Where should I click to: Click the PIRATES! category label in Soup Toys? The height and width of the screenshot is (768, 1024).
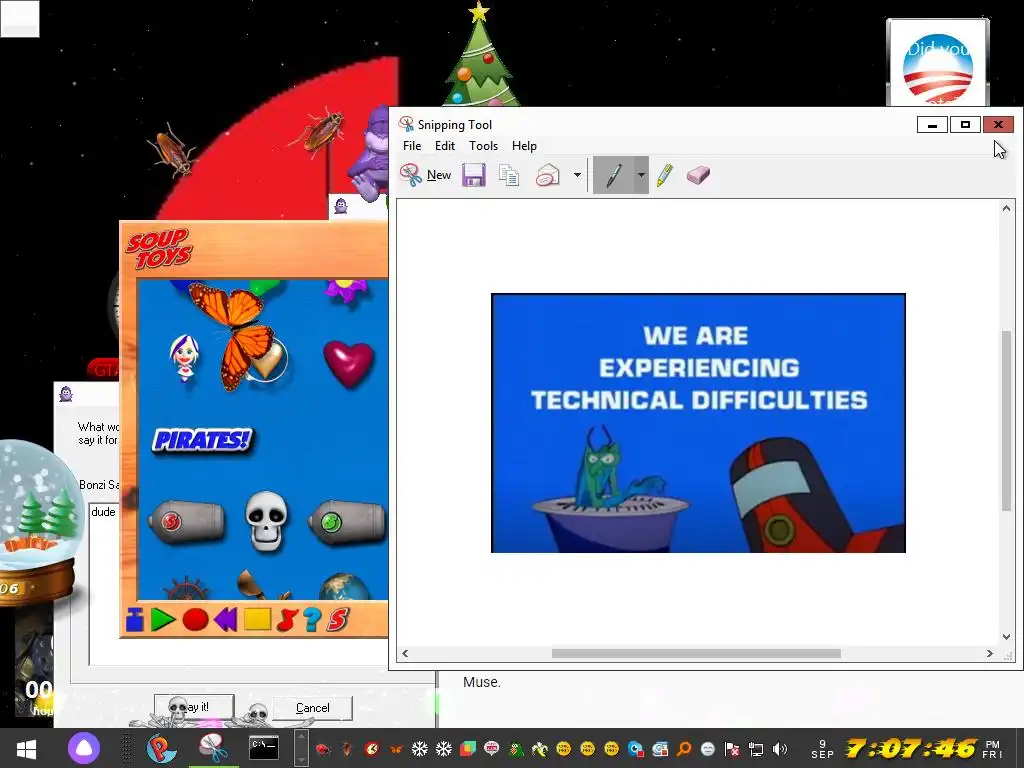pyautogui.click(x=202, y=440)
